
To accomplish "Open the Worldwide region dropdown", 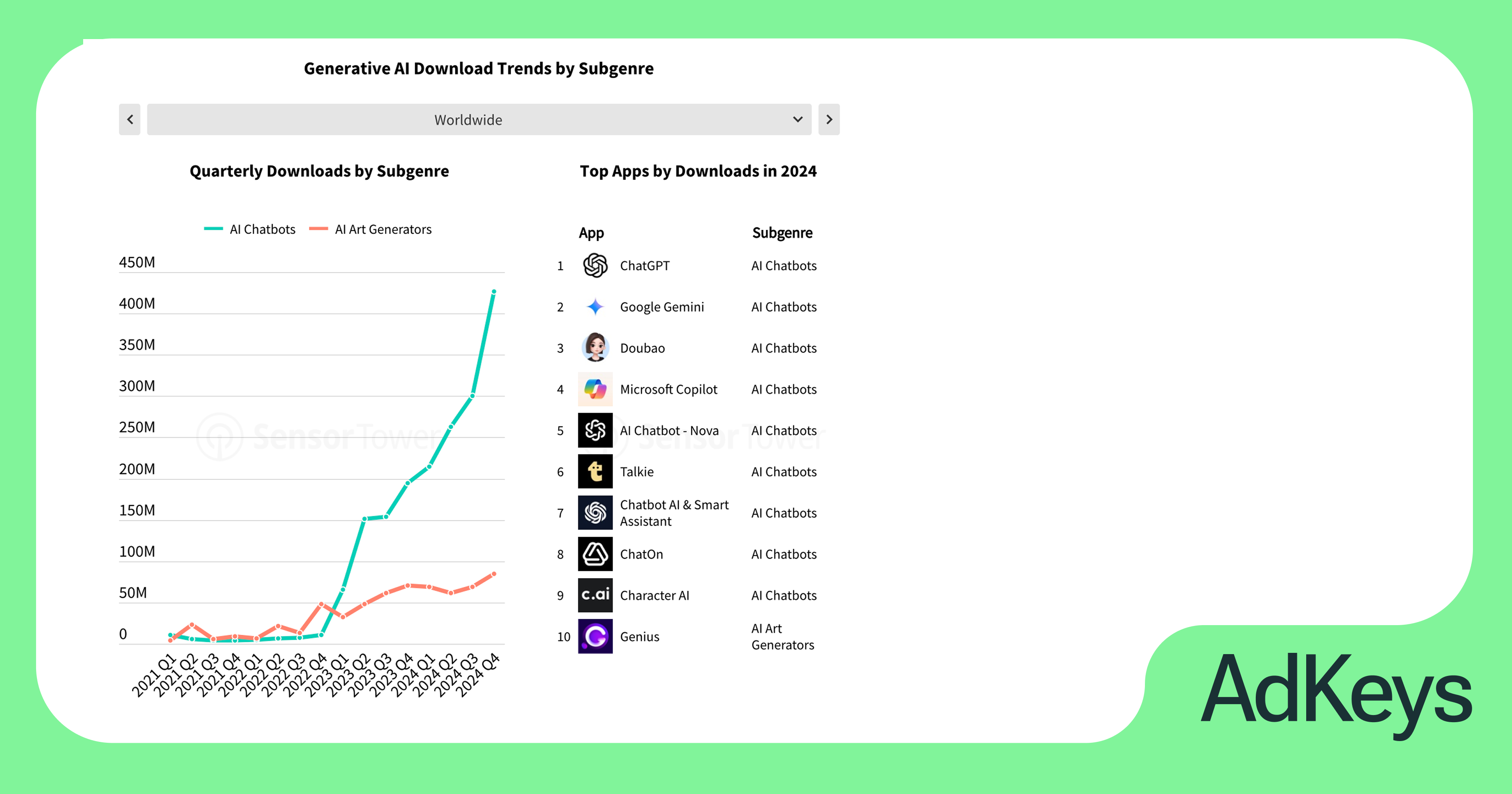I will 479,120.
